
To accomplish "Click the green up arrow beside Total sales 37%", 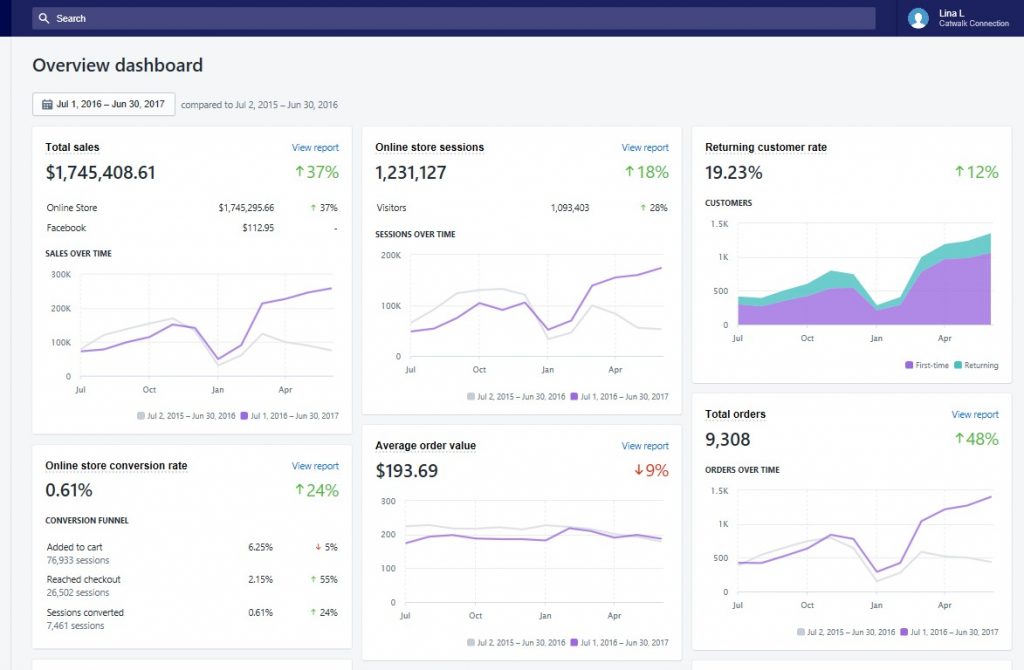I will pyautogui.click(x=298, y=172).
